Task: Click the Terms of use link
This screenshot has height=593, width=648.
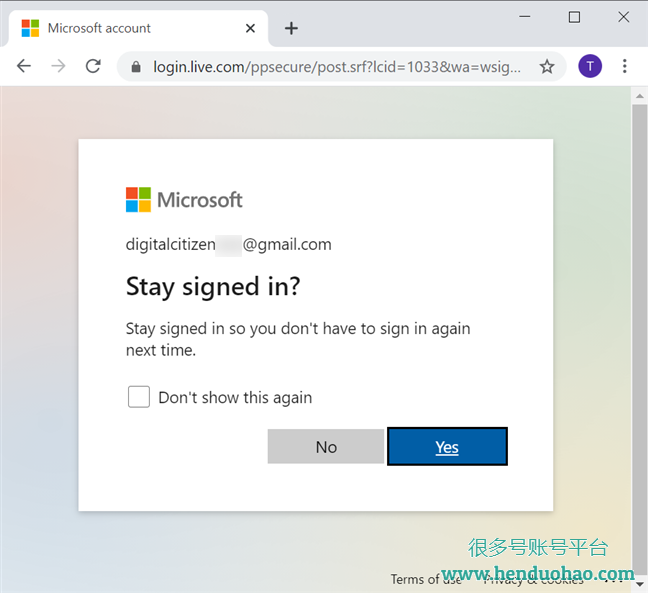Action: point(426,579)
